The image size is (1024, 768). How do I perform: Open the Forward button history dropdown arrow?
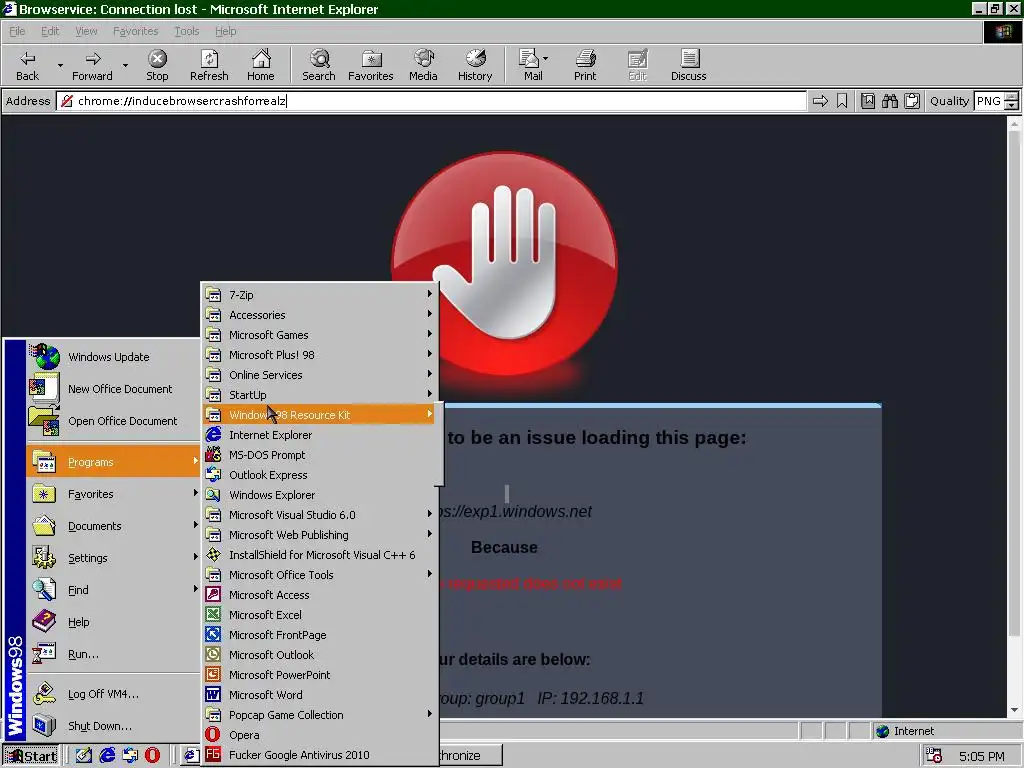coord(125,65)
